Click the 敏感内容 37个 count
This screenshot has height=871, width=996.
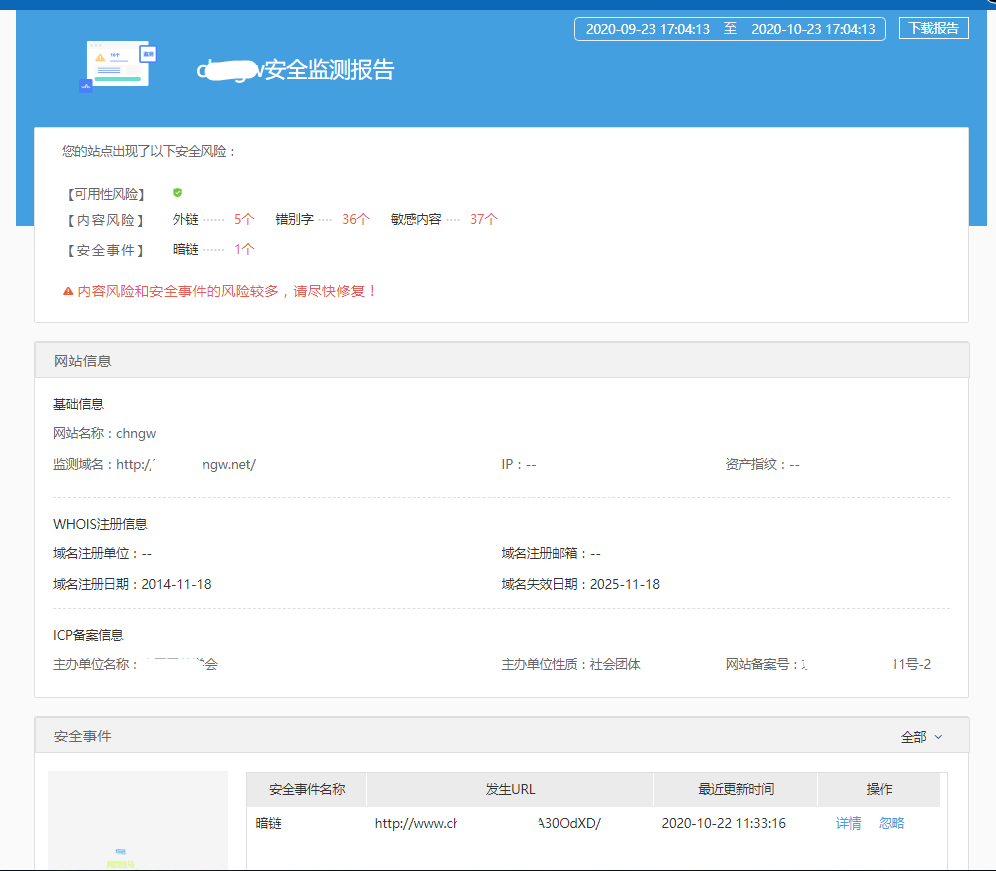[484, 220]
